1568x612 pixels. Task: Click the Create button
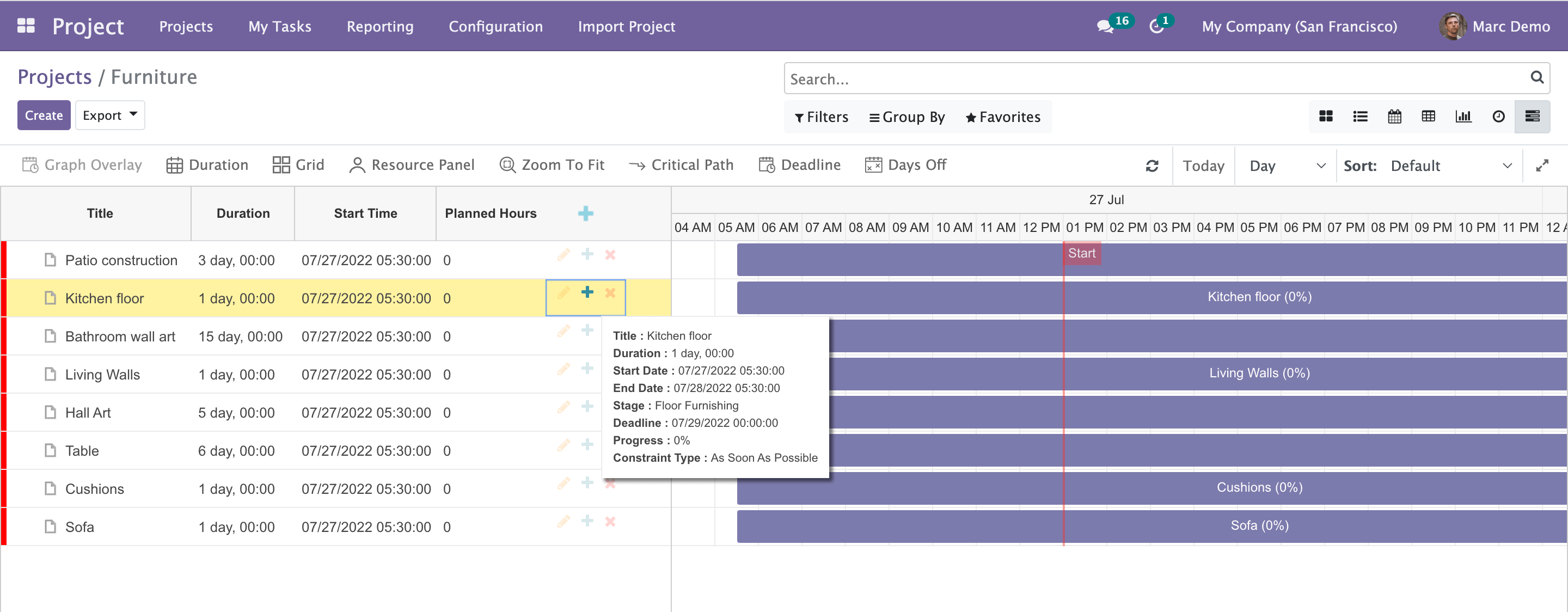[44, 115]
